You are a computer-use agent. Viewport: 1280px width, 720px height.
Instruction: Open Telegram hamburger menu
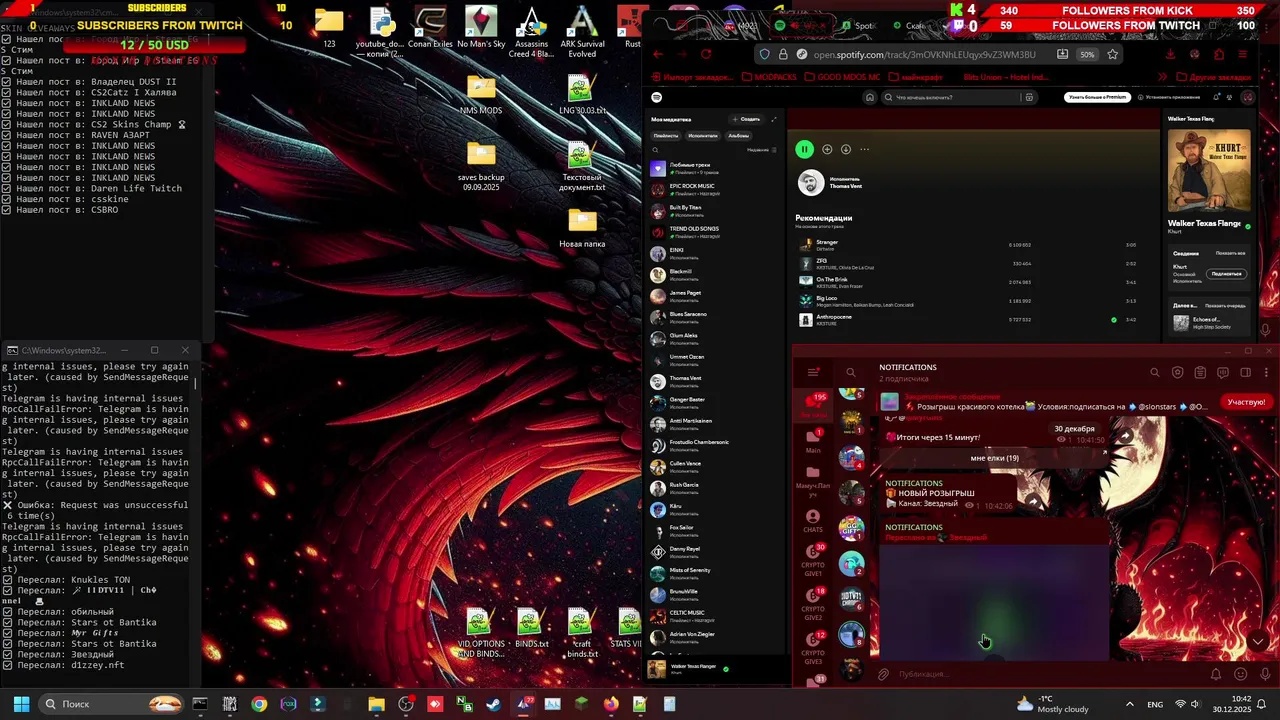813,372
